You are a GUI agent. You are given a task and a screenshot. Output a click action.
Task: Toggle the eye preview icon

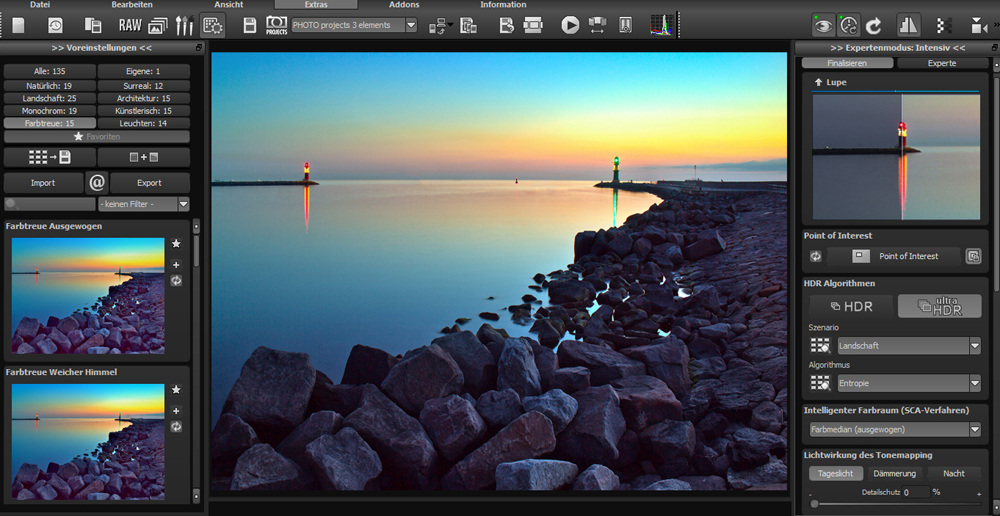(x=822, y=25)
